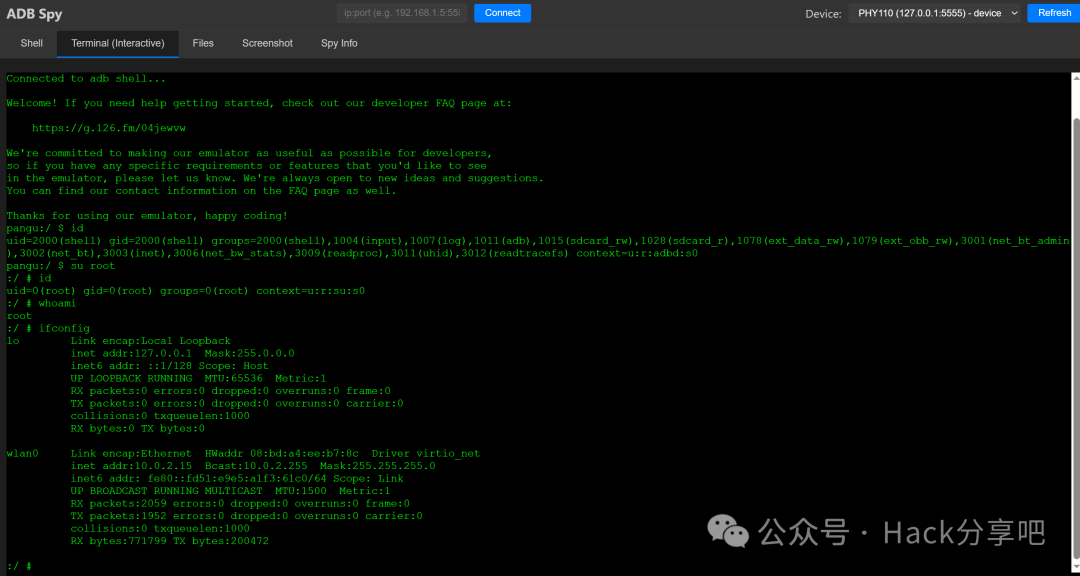Click the 'Thanks for using our emulator' line

tap(147, 216)
